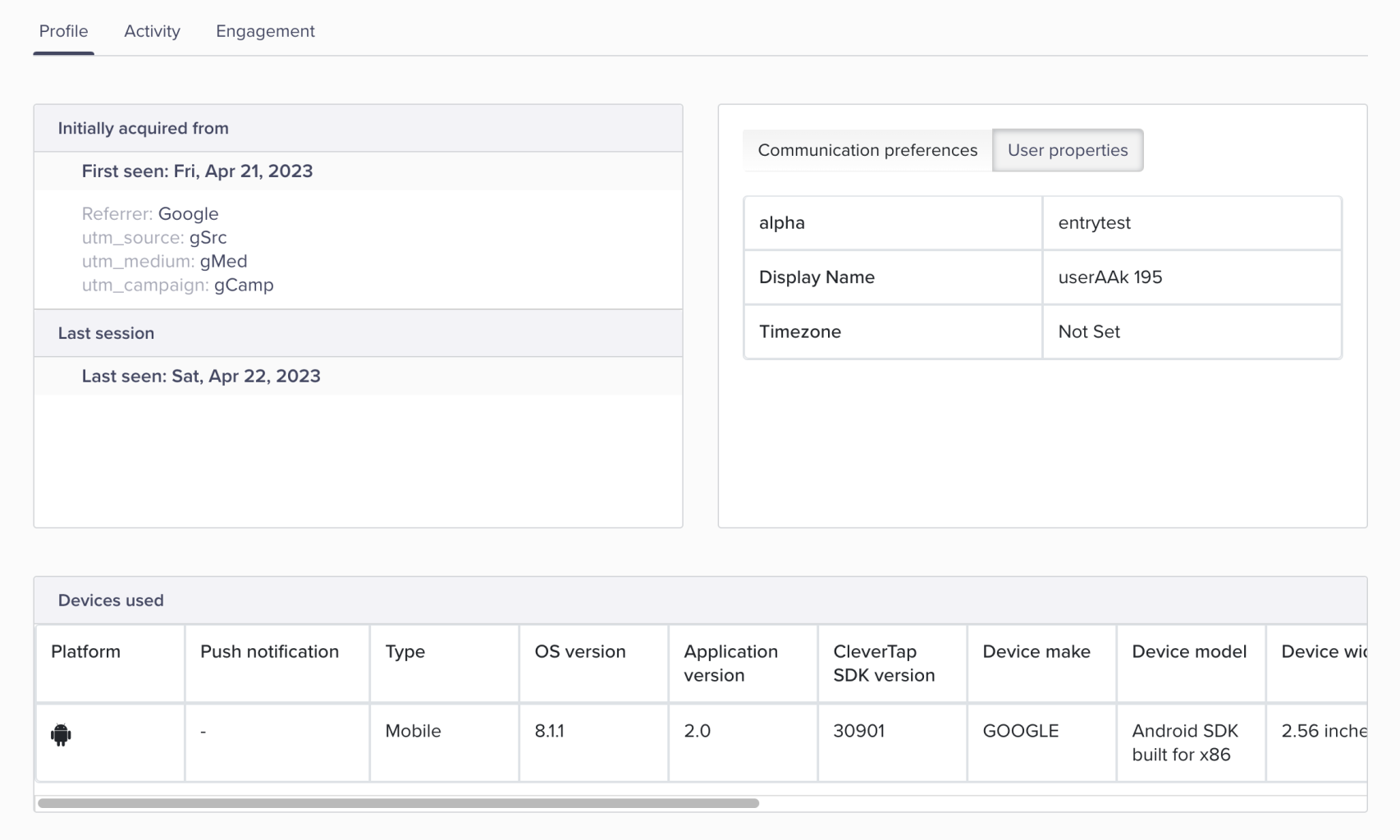Click the Devices used horizontal scrollbar
Image resolution: width=1400 pixels, height=840 pixels.
click(x=398, y=803)
